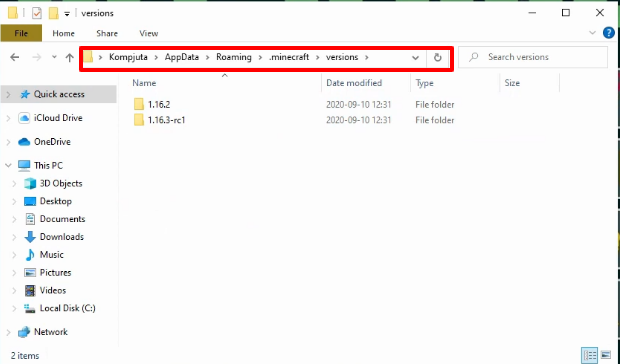Minimize the versions window
Image resolution: width=620 pixels, height=364 pixels.
coord(532,13)
